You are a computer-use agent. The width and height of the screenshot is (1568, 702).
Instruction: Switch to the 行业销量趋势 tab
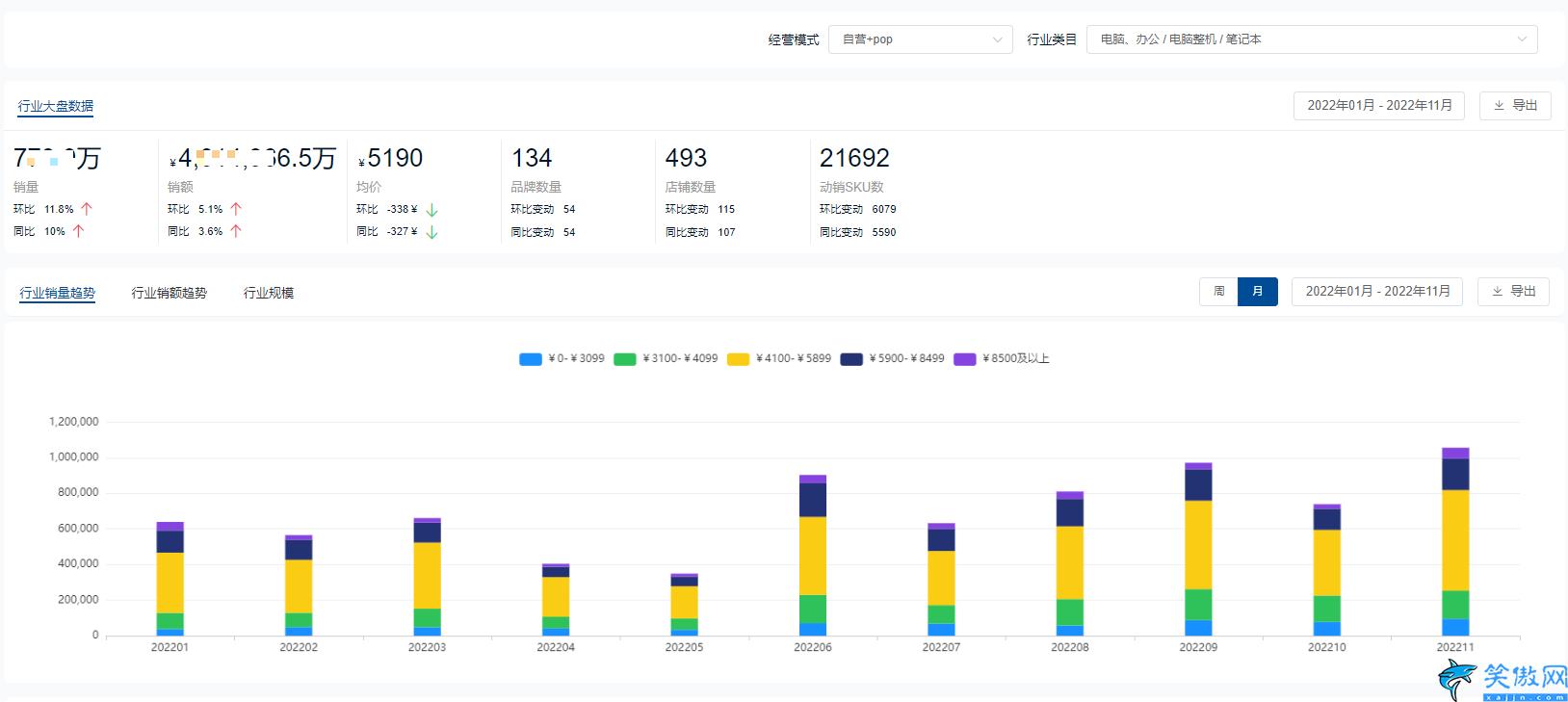58,293
